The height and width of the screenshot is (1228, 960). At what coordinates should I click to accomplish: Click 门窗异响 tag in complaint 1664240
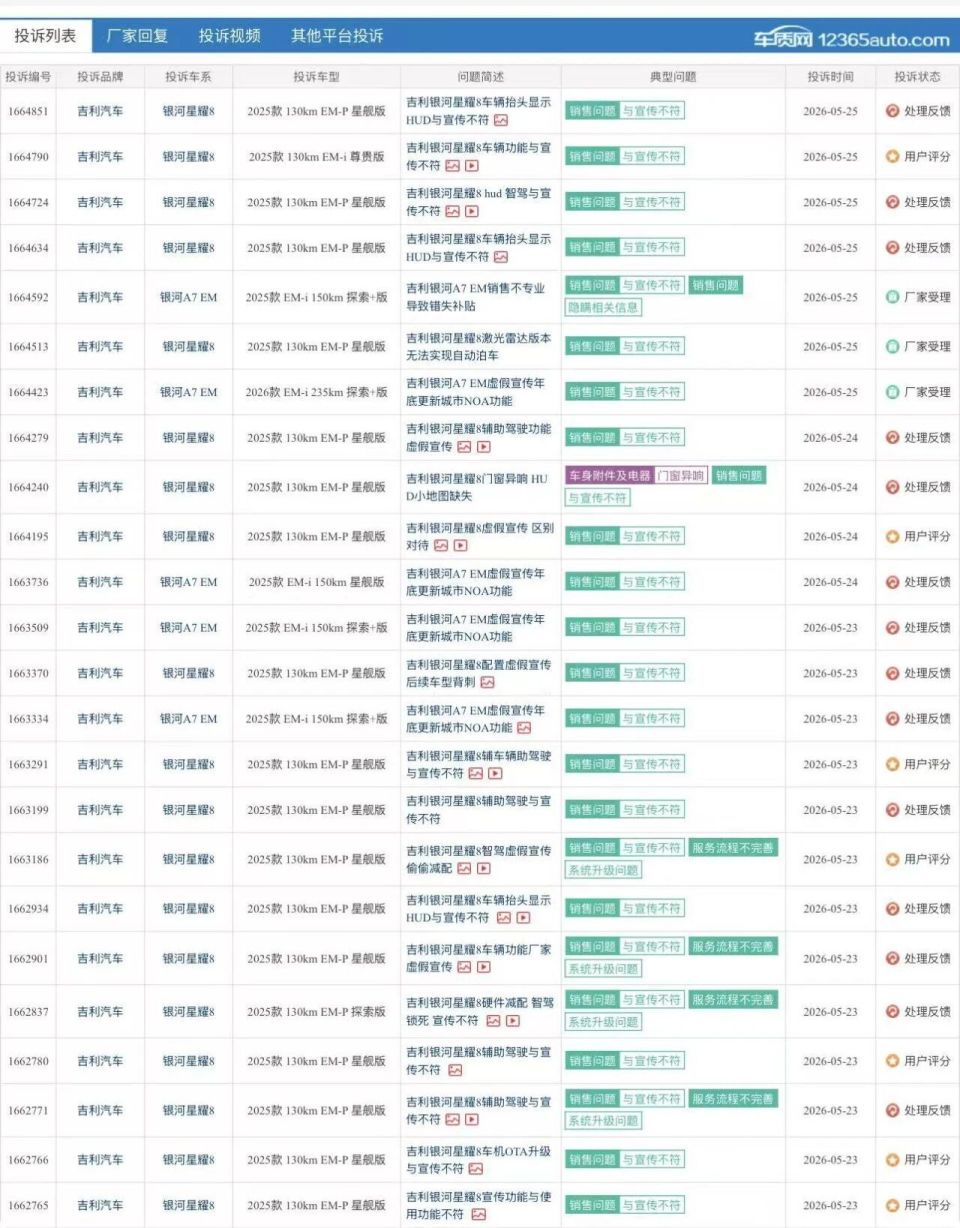[681, 475]
